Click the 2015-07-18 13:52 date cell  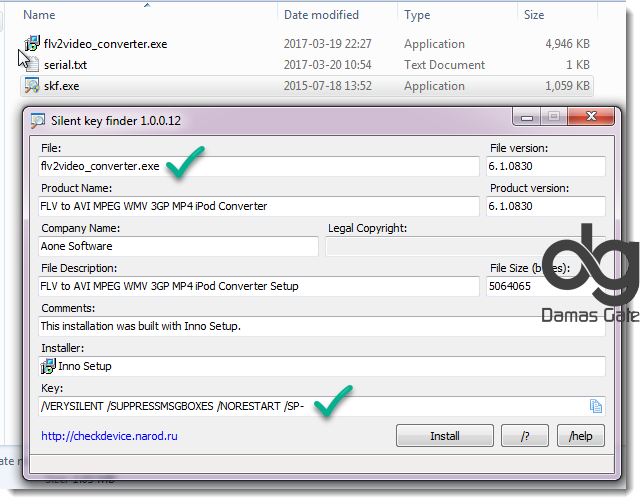coord(327,86)
